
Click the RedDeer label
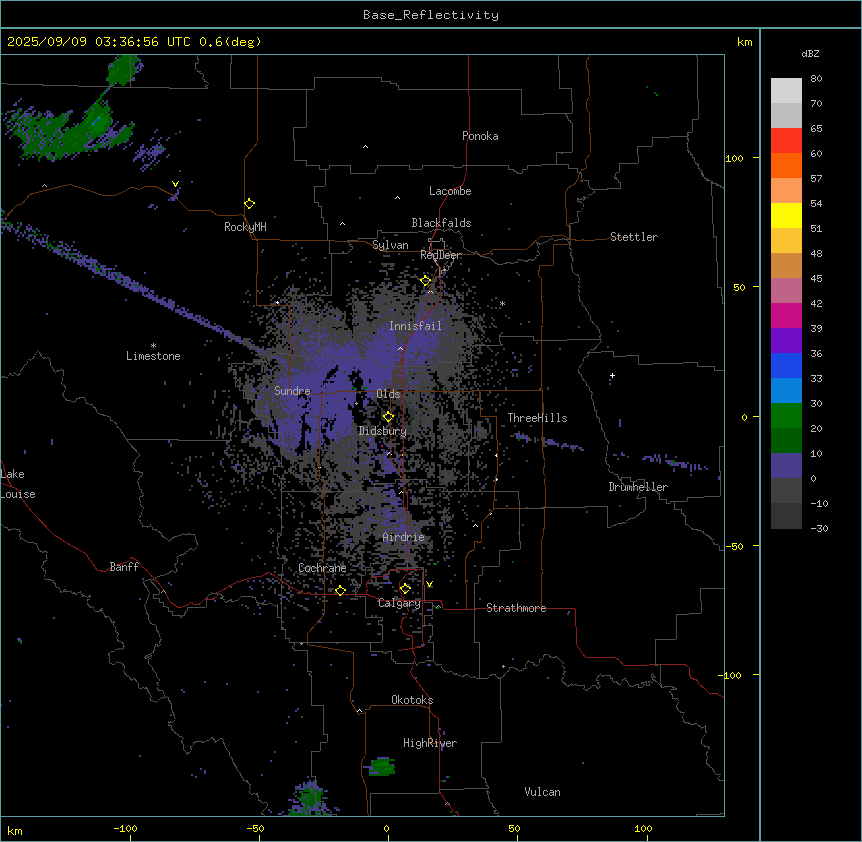click(441, 255)
